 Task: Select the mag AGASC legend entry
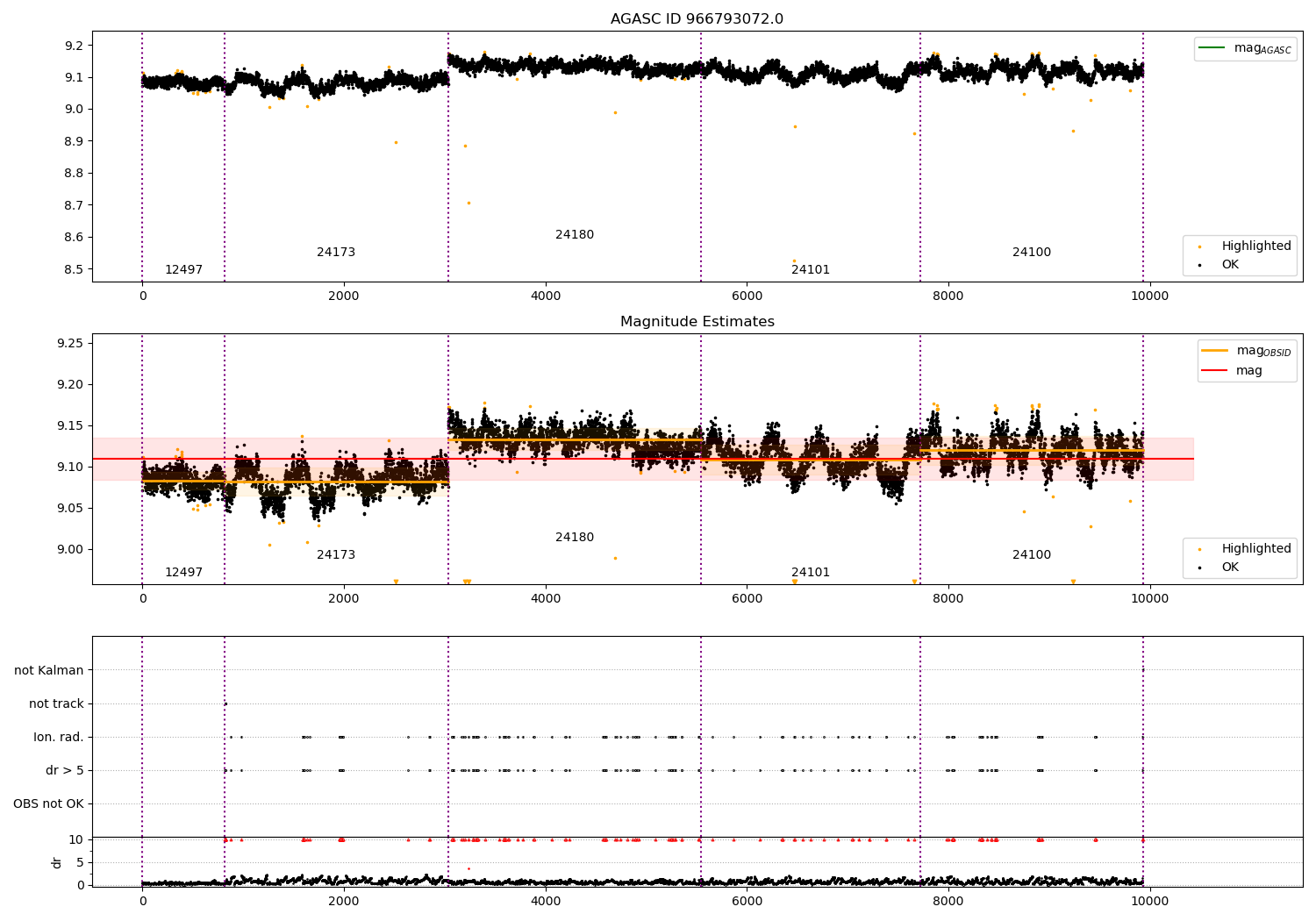[x=1262, y=48]
